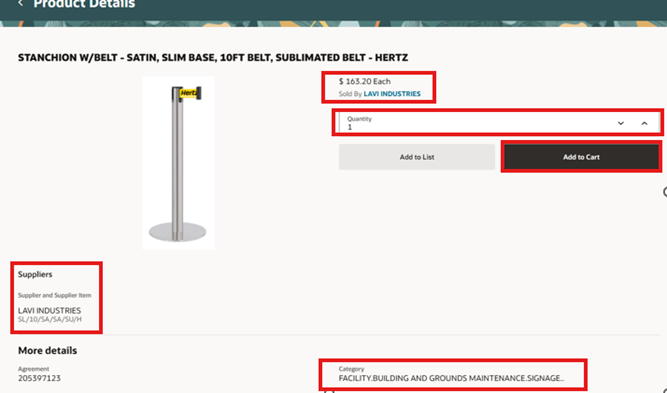This screenshot has height=393, width=667.
Task: Focus the Quantity input field
Action: tap(476, 123)
